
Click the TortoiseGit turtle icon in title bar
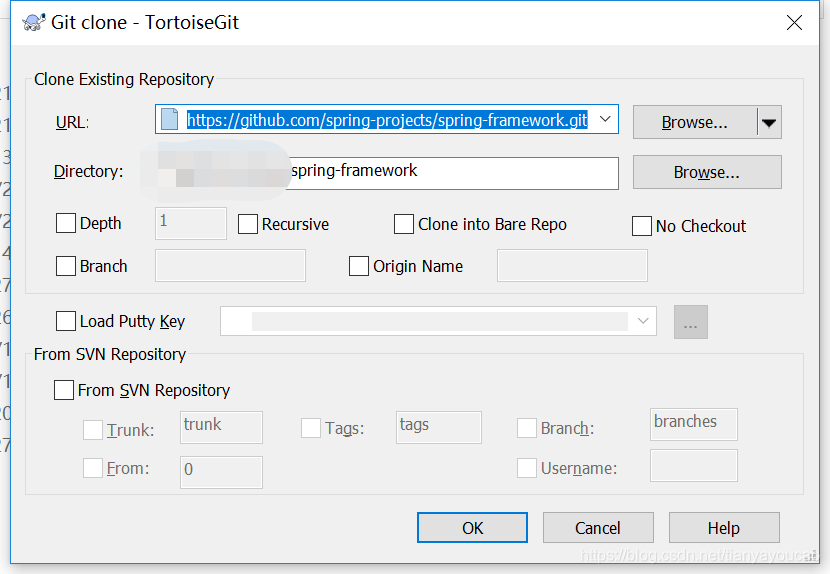(34, 22)
